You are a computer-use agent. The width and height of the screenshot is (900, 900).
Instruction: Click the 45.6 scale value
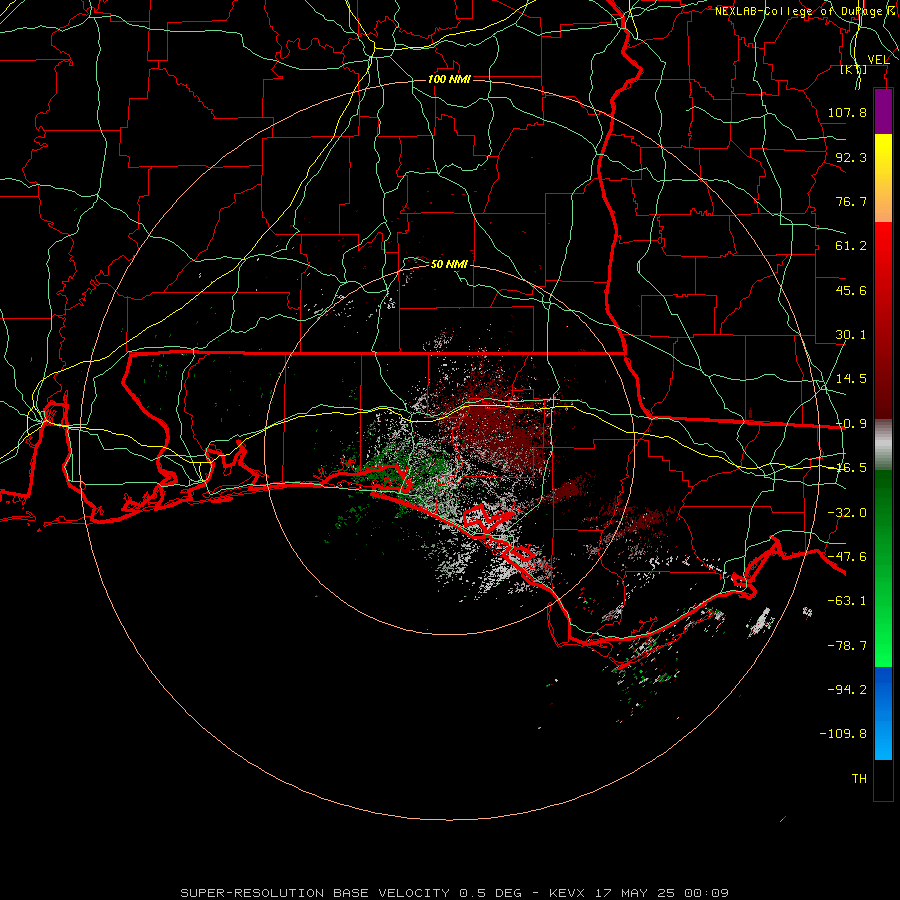point(851,290)
